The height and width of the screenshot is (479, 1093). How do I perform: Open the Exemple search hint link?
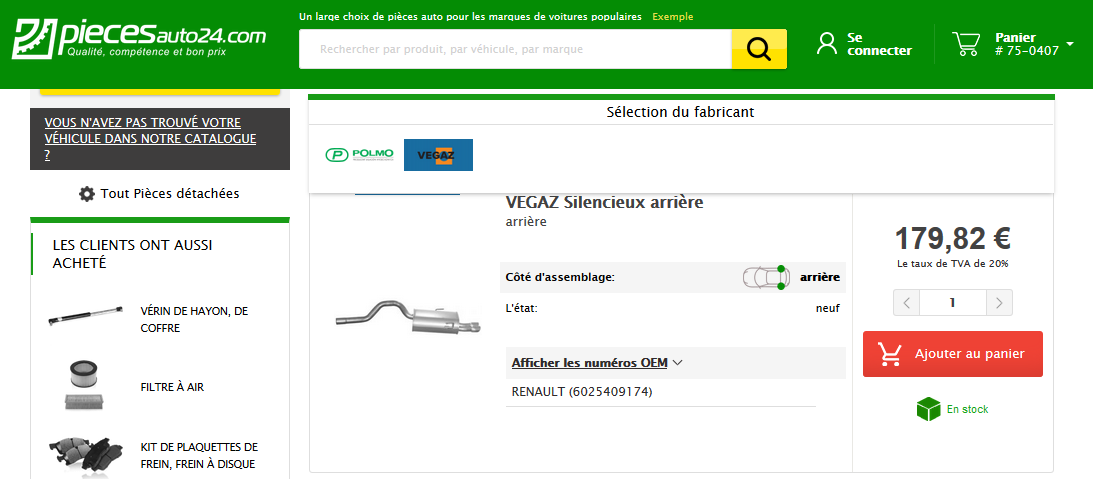pyautogui.click(x=673, y=16)
